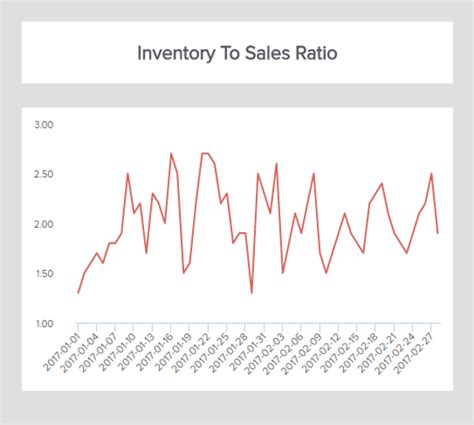Select the 2017-01-01 date label
Viewport: 474px width, 425px height.
tap(62, 352)
